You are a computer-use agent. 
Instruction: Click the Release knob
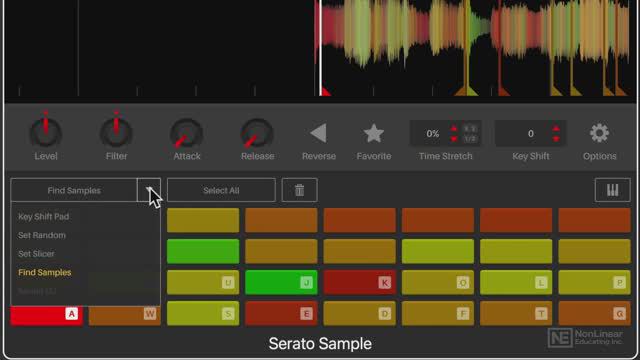257,134
